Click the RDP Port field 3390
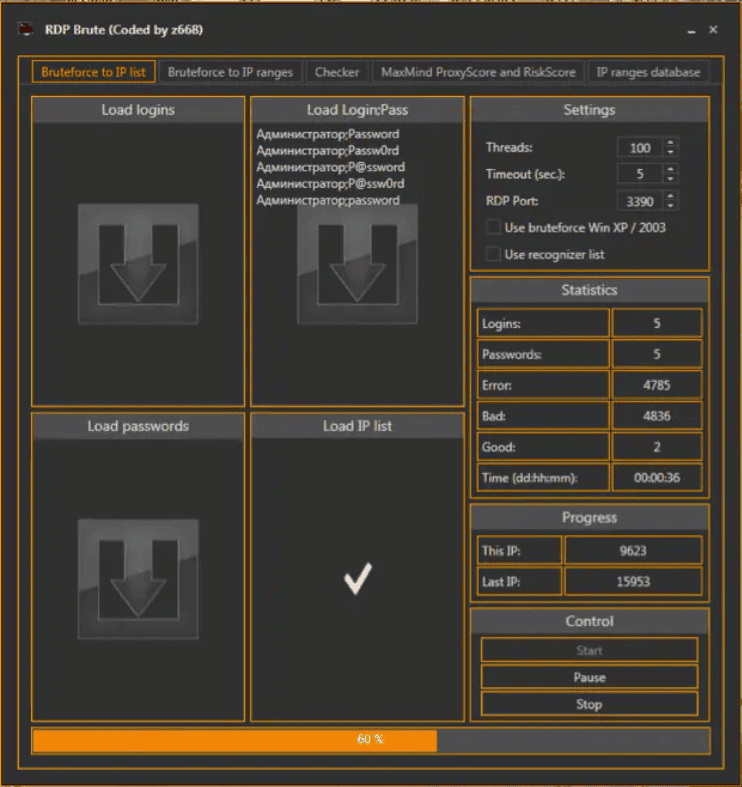Viewport: 742px width, 787px height. 640,201
